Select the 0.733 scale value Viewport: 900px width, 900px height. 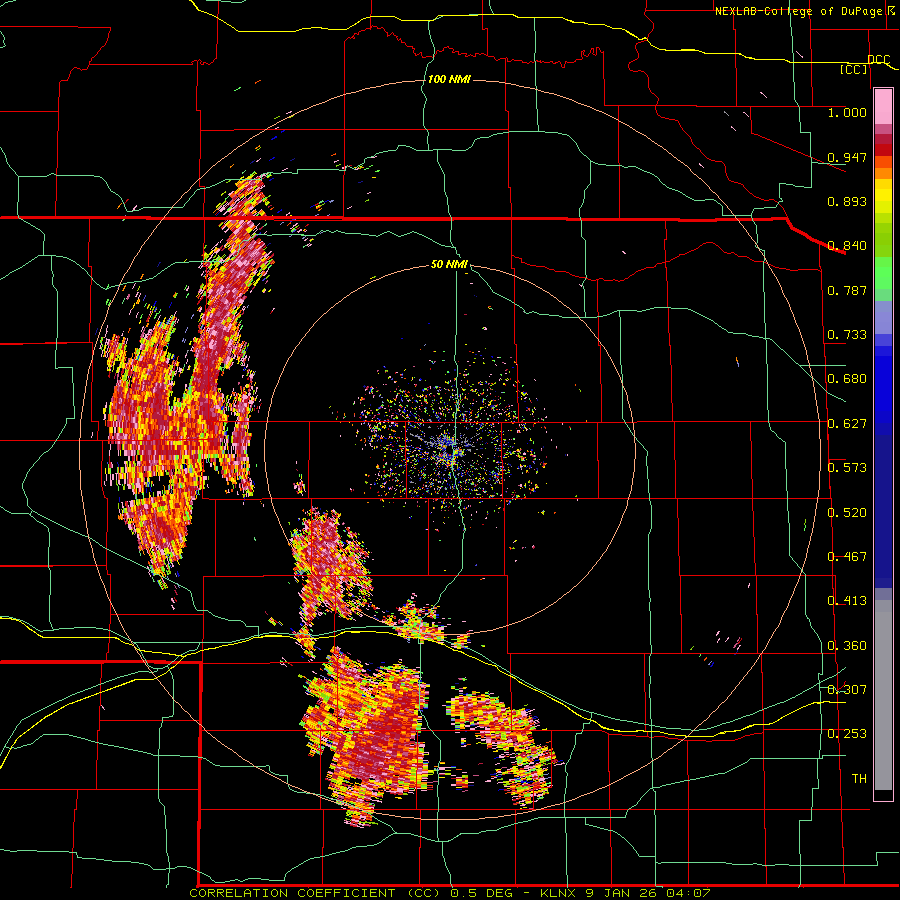(x=847, y=335)
